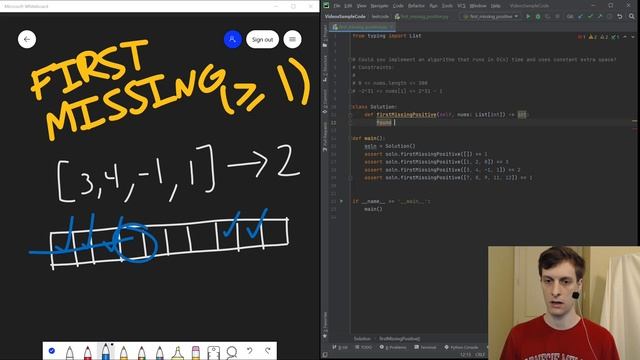Open the Refactor menu in PyCharm
Viewport: 640px width, 360px height.
click(x=416, y=6)
